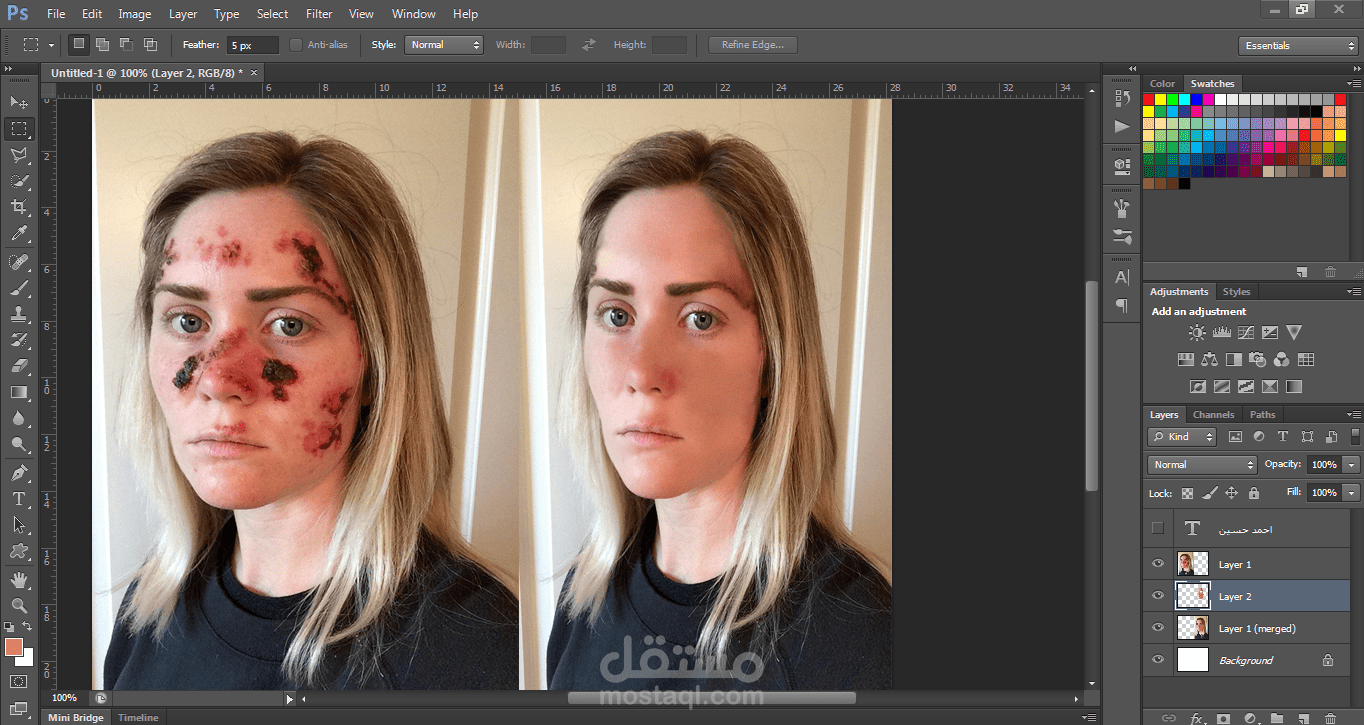Open layer style fx menu

click(1197, 717)
